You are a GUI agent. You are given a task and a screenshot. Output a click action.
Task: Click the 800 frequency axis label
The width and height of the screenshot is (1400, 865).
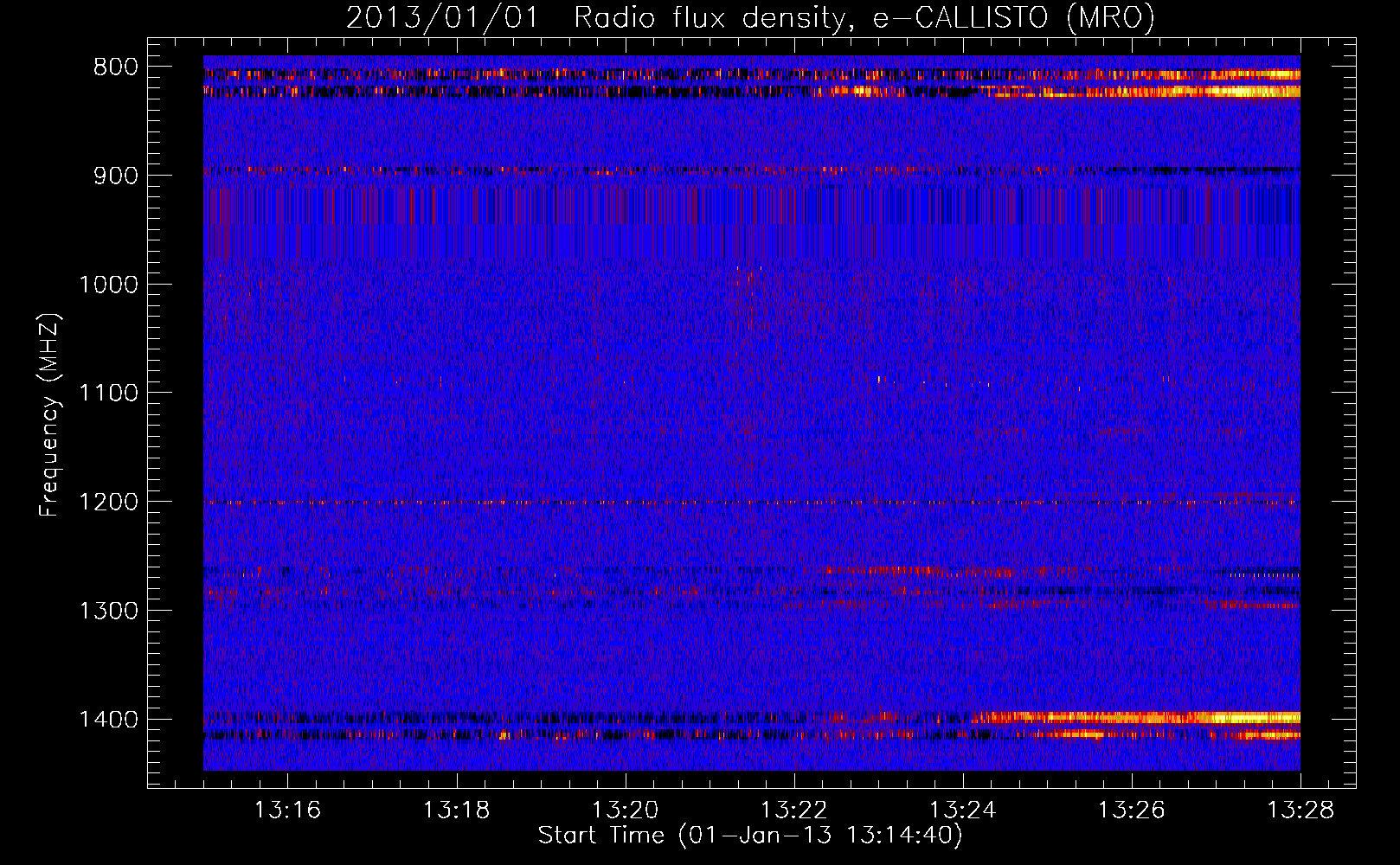point(116,67)
